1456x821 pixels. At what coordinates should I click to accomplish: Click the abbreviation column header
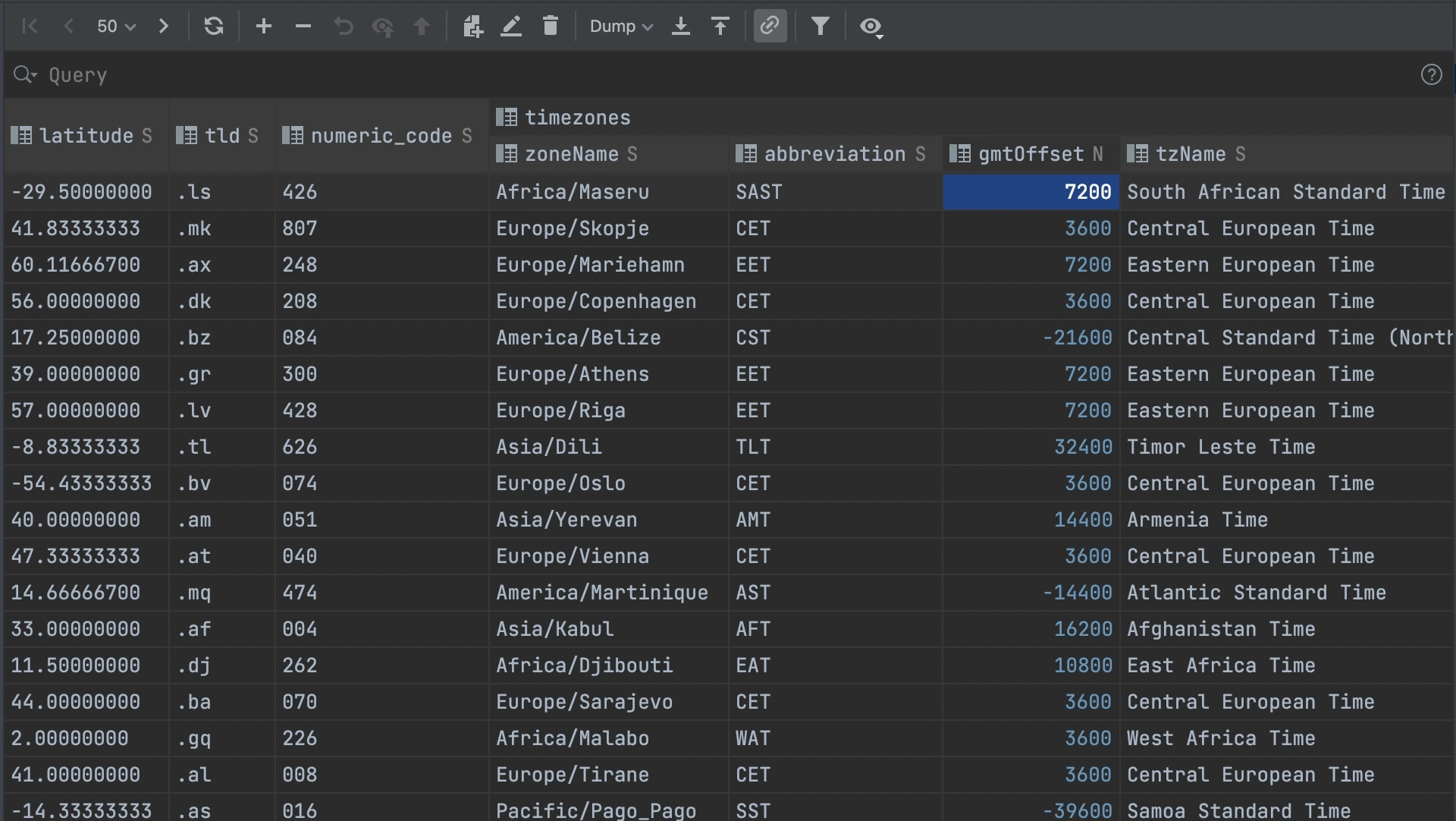[835, 154]
